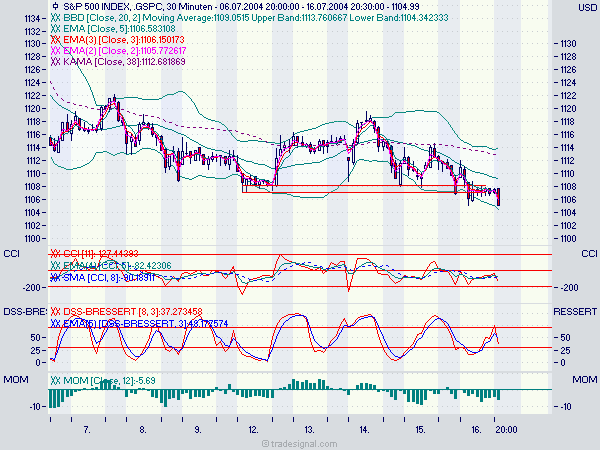This screenshot has height=450, width=600.
Task: Click the 1132 price axis value
Action: 32,31
